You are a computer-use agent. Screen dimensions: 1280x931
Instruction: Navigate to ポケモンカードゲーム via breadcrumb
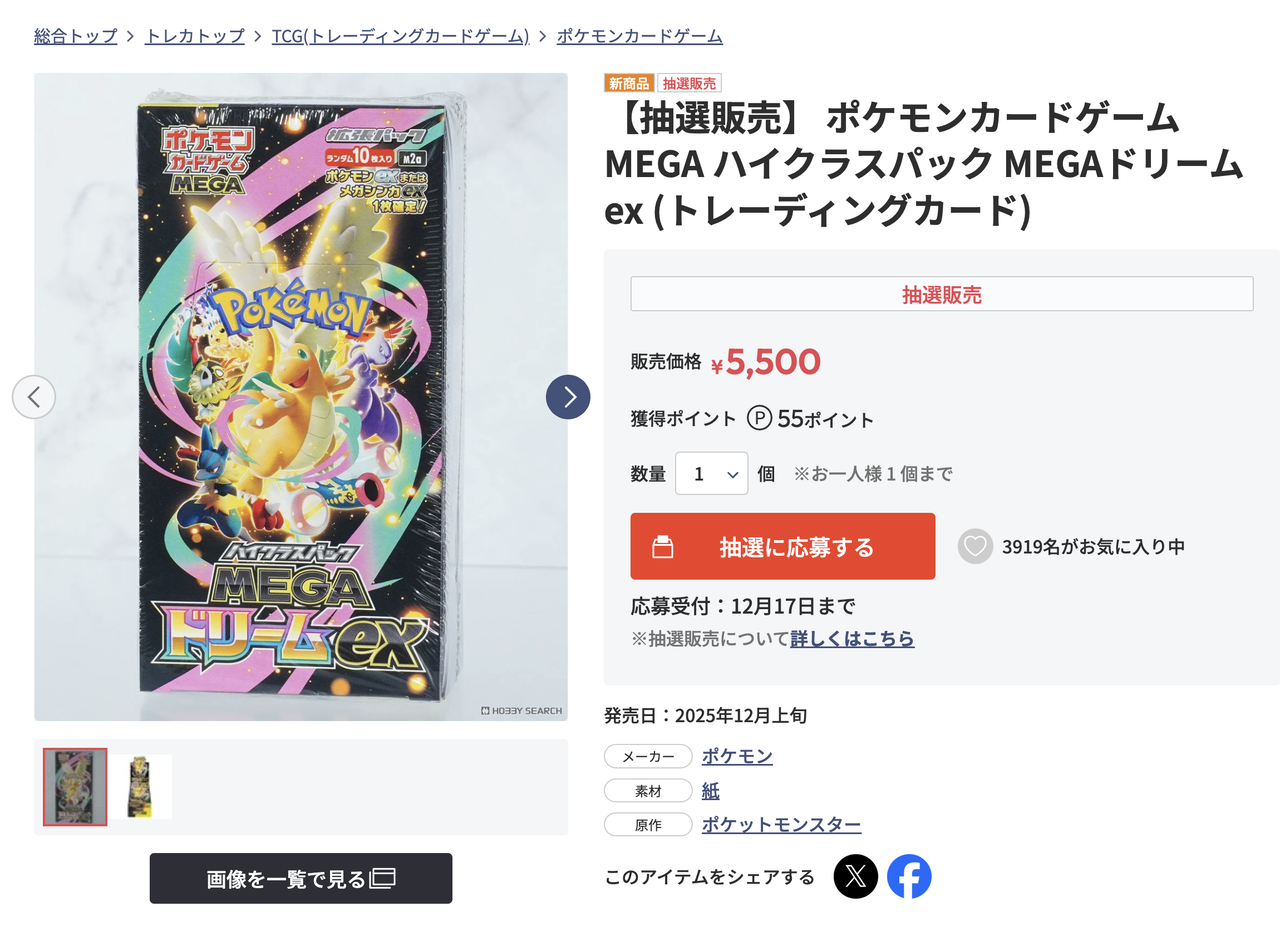638,36
